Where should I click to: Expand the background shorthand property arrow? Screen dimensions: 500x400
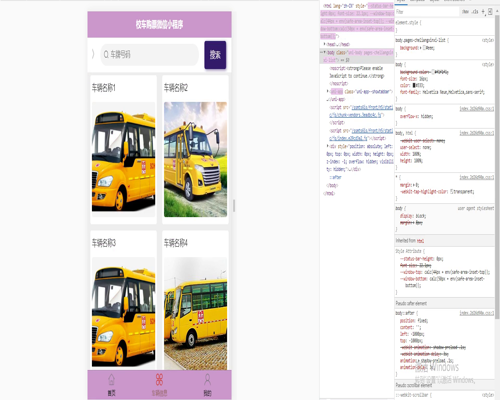(422, 48)
